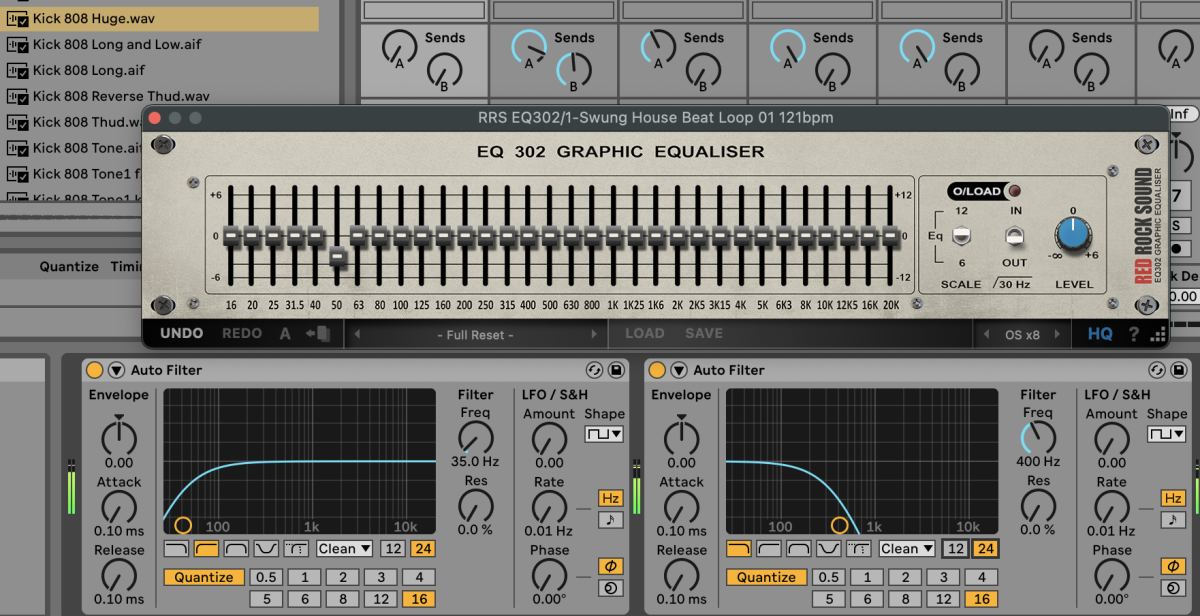Click the lowered 50 Hz EQ slider handle
1200x616 pixels.
tap(338, 257)
